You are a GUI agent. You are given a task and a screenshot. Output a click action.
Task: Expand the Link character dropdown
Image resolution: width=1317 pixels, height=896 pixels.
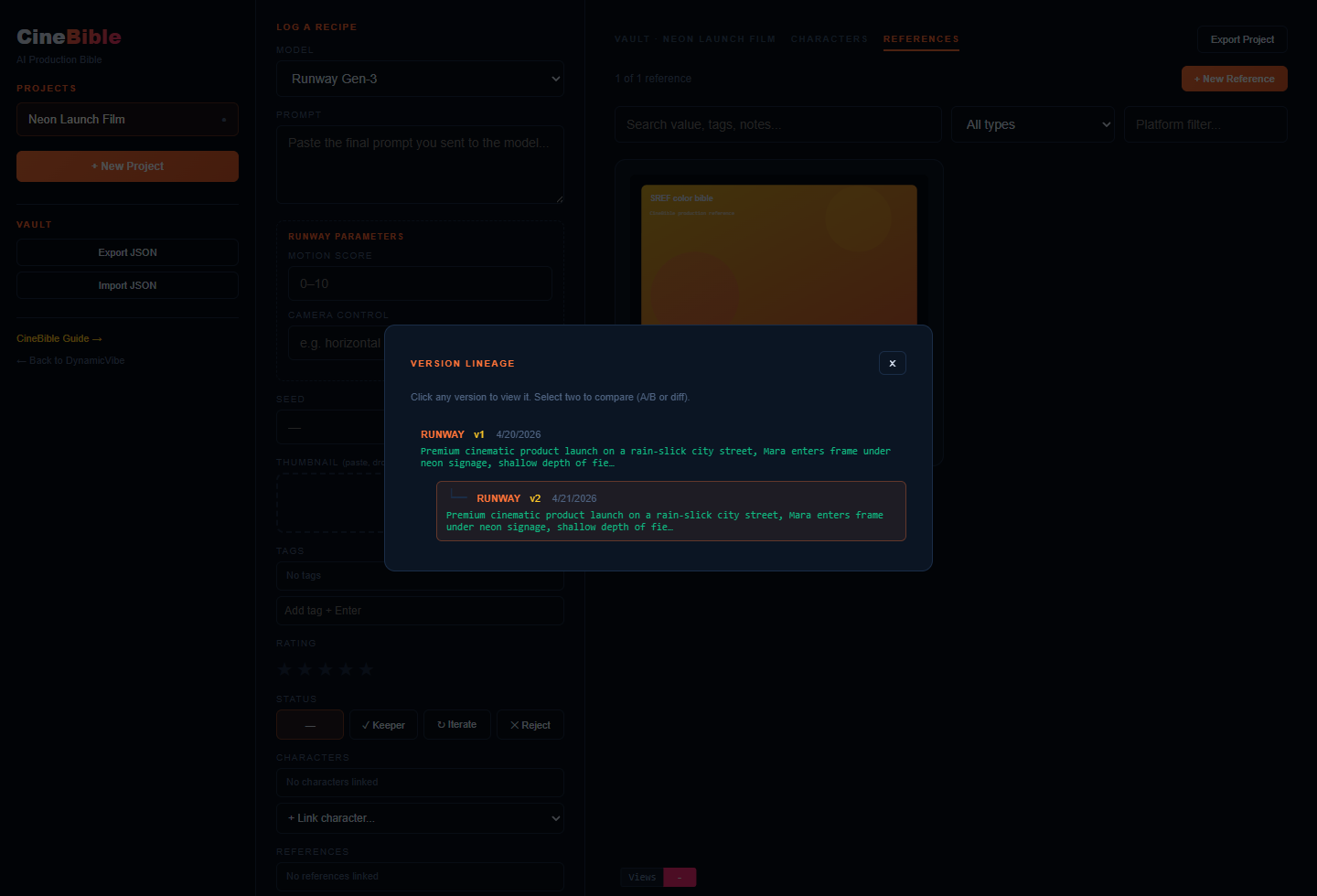tap(420, 818)
